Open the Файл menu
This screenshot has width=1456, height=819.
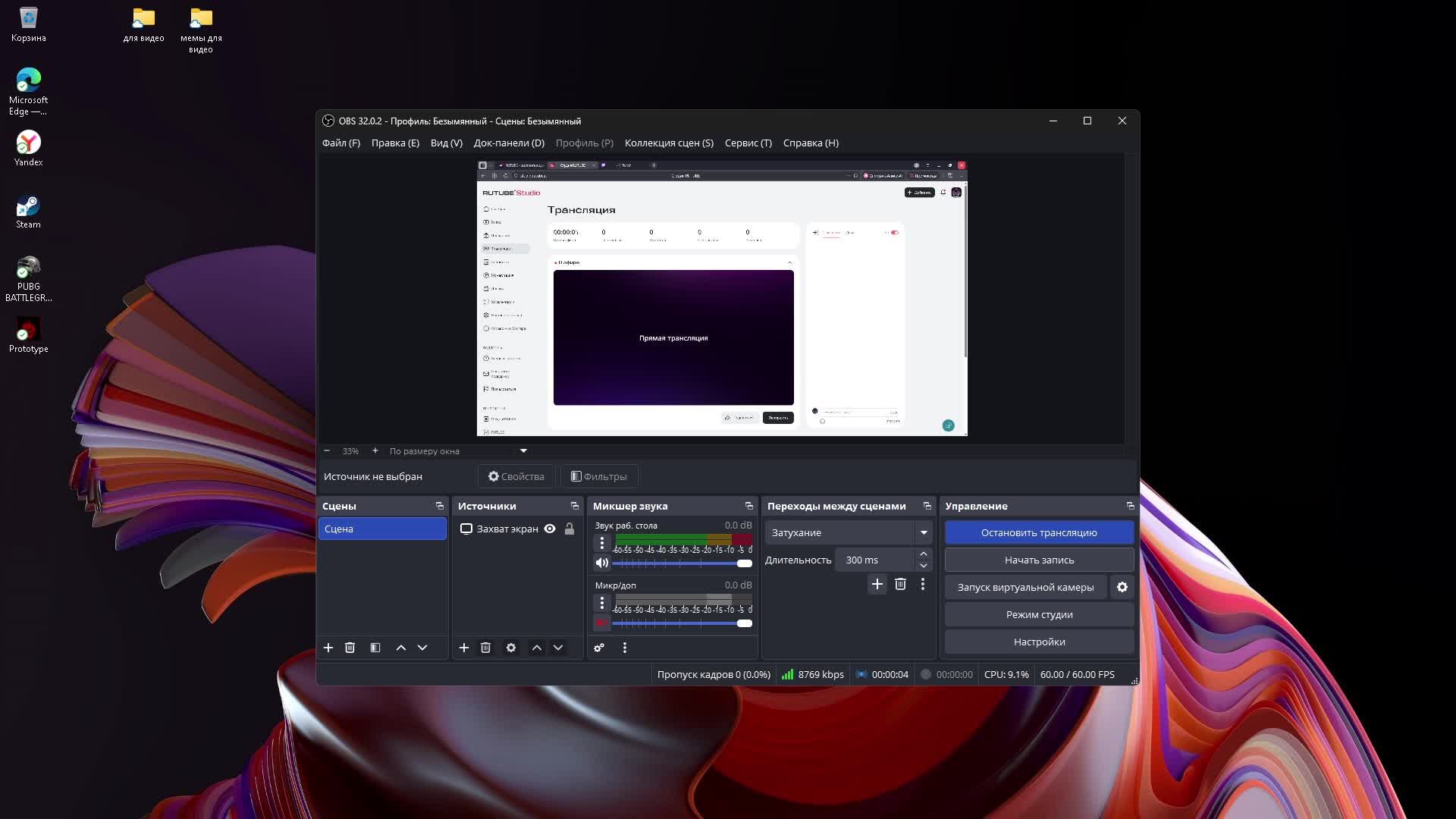pyautogui.click(x=341, y=143)
